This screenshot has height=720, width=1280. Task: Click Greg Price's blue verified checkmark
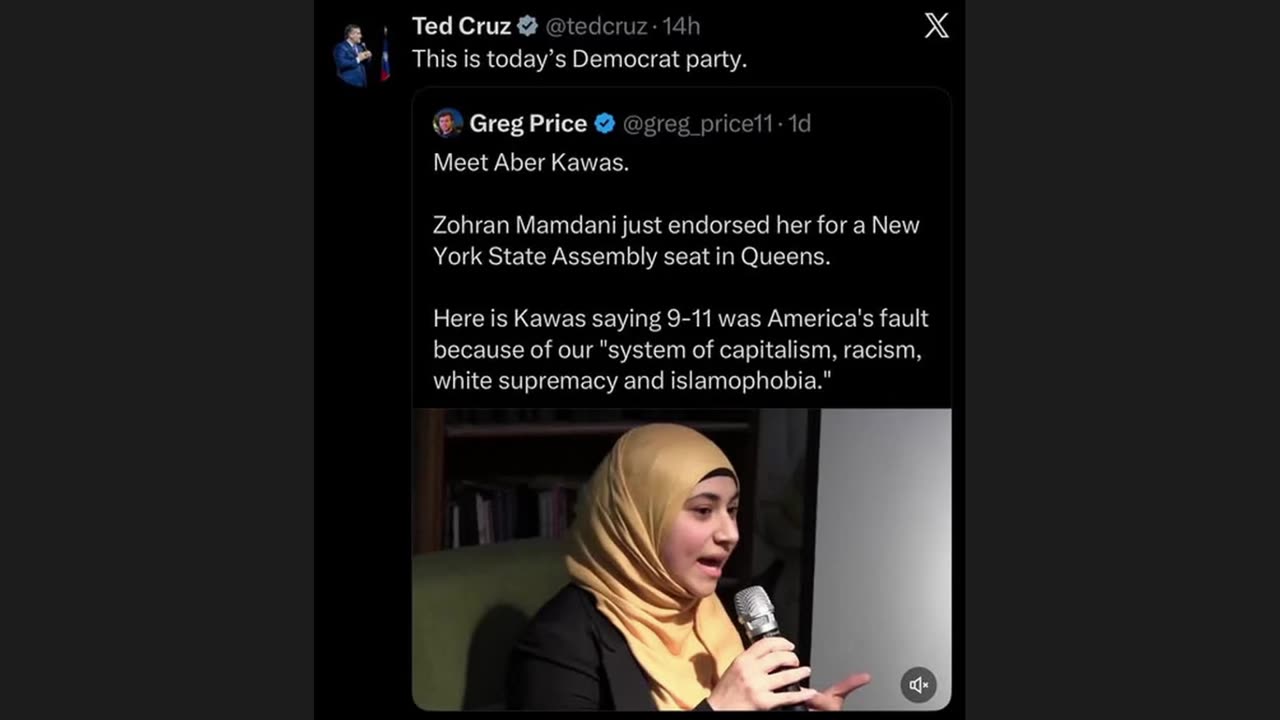pos(605,123)
